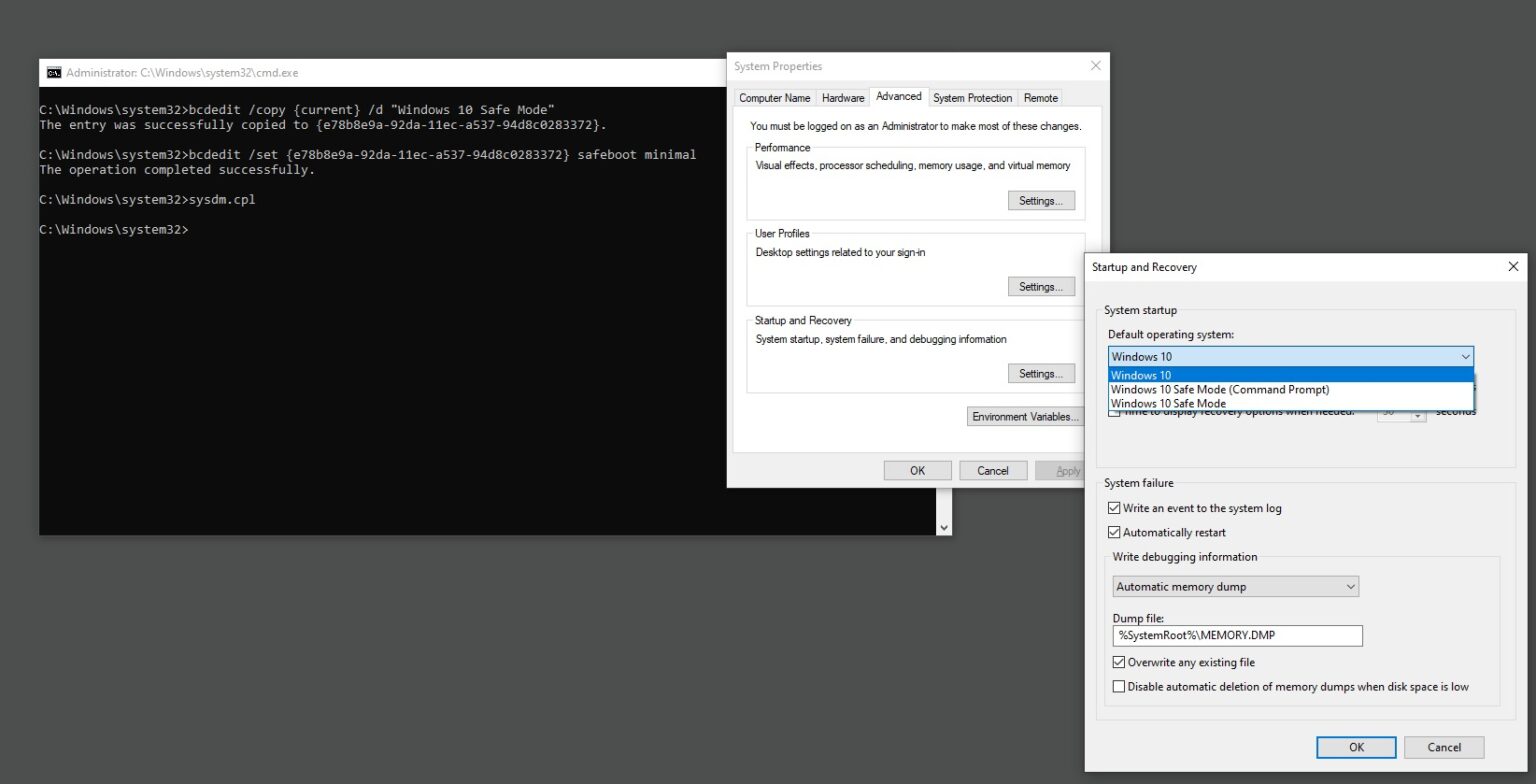The height and width of the screenshot is (784, 1536).
Task: Open Startup and Recovery Settings
Action: click(x=1041, y=373)
